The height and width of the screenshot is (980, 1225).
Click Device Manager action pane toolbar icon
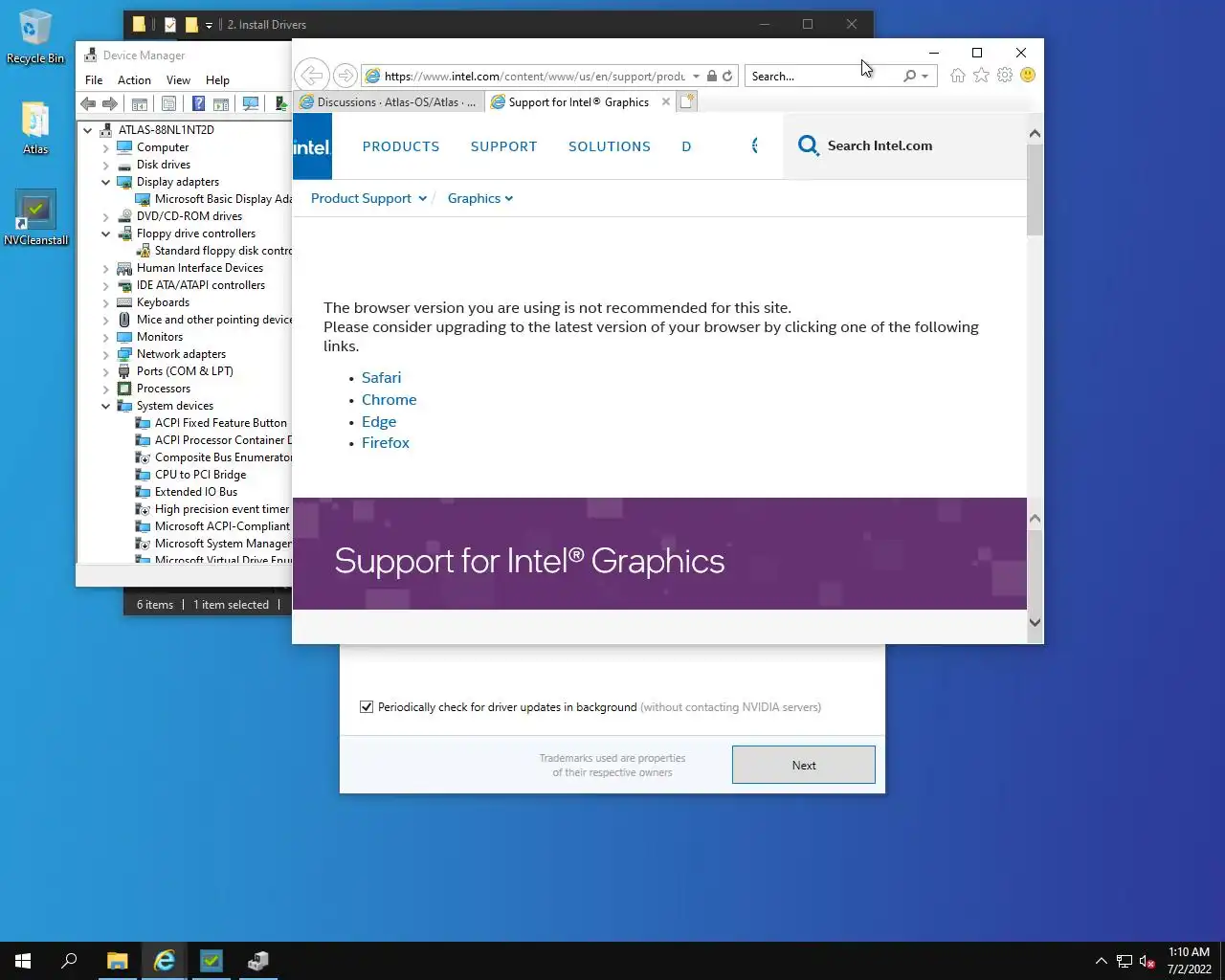click(x=221, y=103)
